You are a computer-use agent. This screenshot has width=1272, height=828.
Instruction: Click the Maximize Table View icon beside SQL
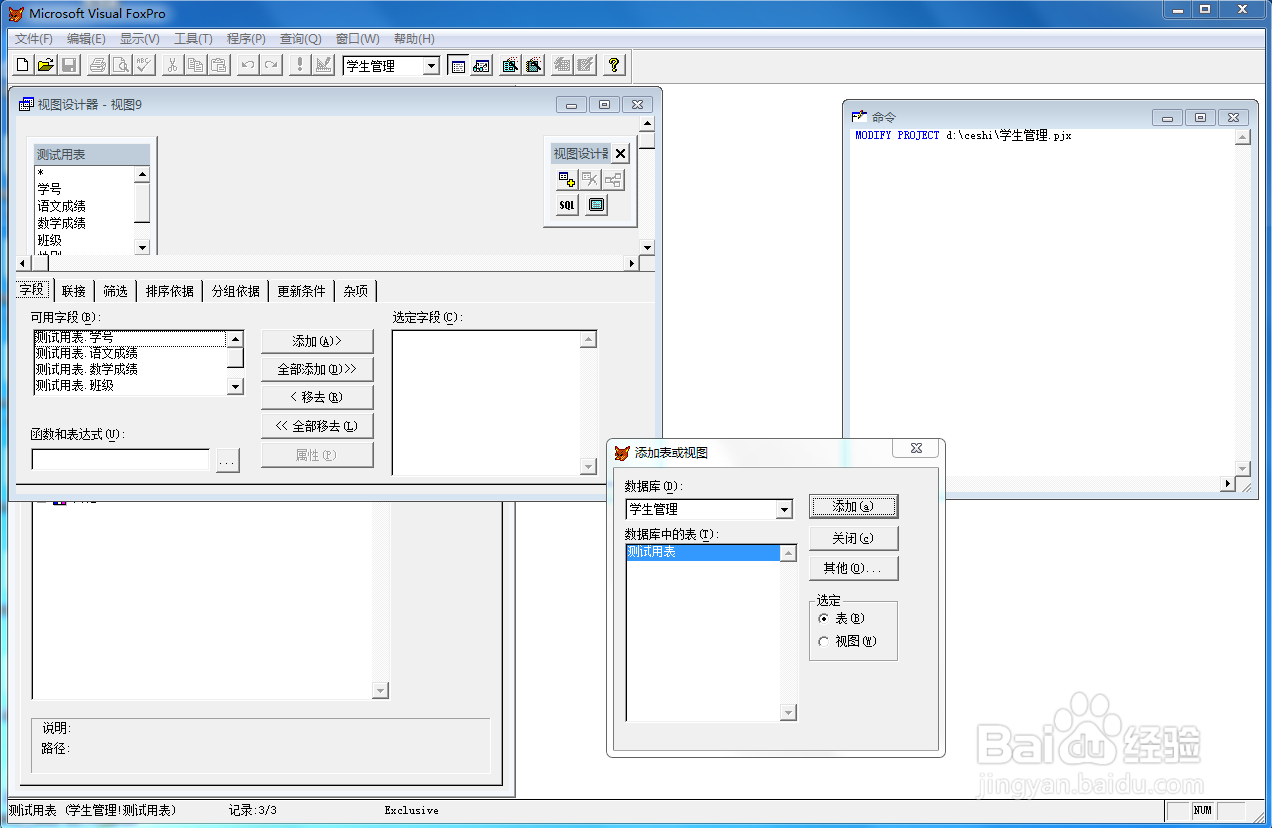[x=596, y=205]
